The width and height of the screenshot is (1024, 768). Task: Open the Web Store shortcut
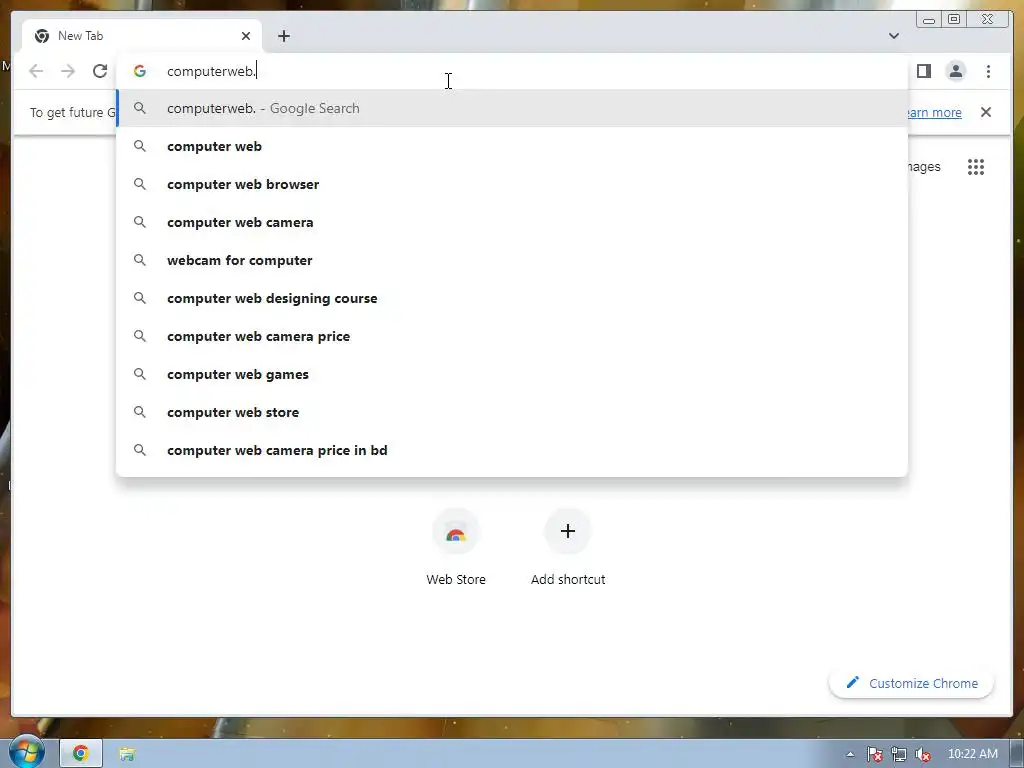[456, 547]
